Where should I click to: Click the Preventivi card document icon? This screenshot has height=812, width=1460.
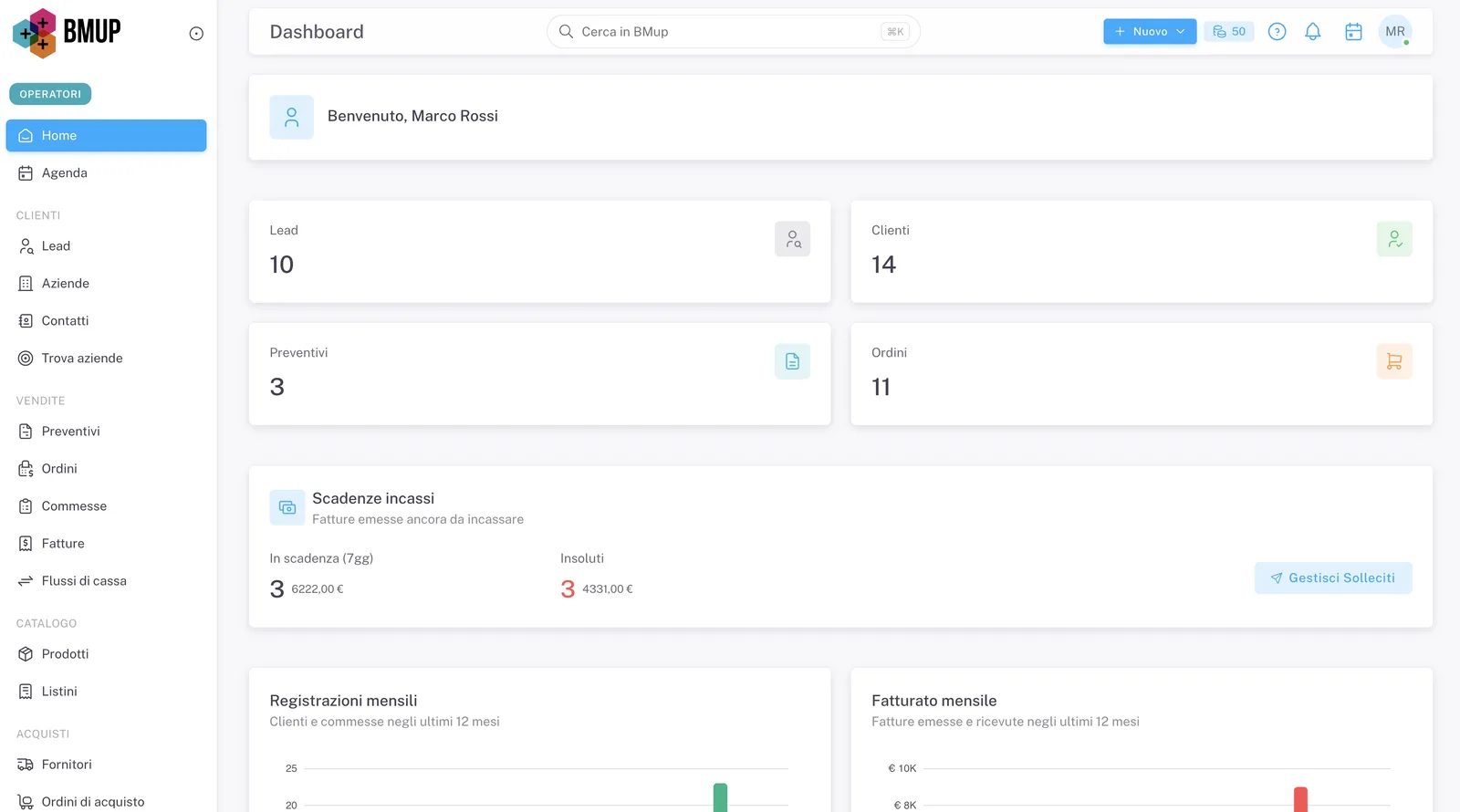[792, 361]
